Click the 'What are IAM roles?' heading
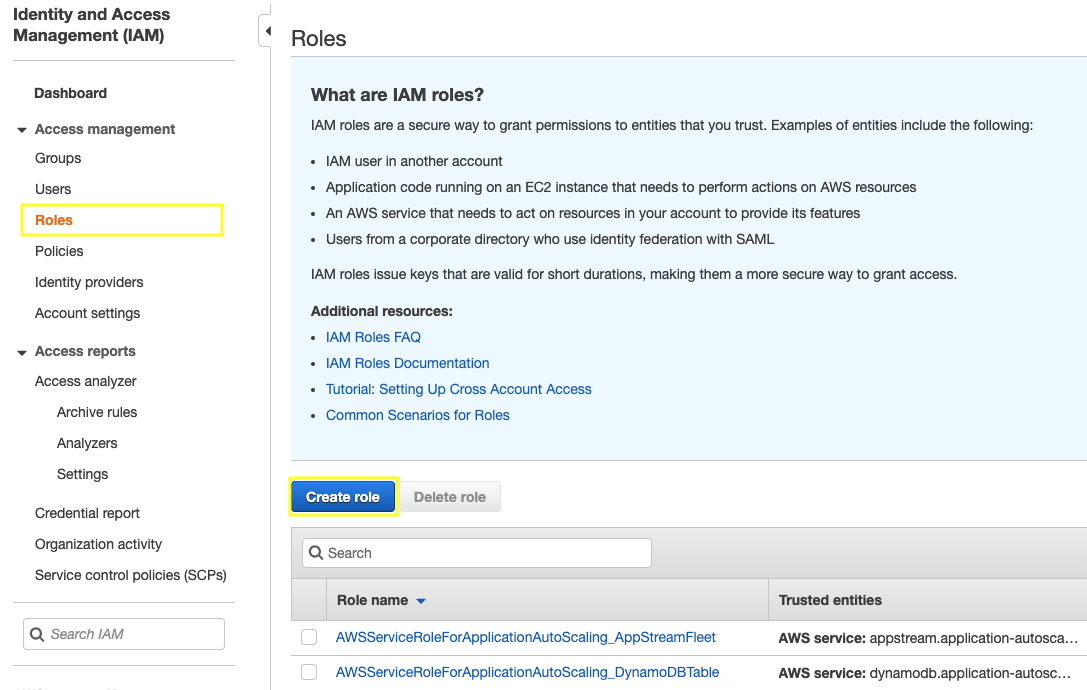The height and width of the screenshot is (690, 1087). 397,94
